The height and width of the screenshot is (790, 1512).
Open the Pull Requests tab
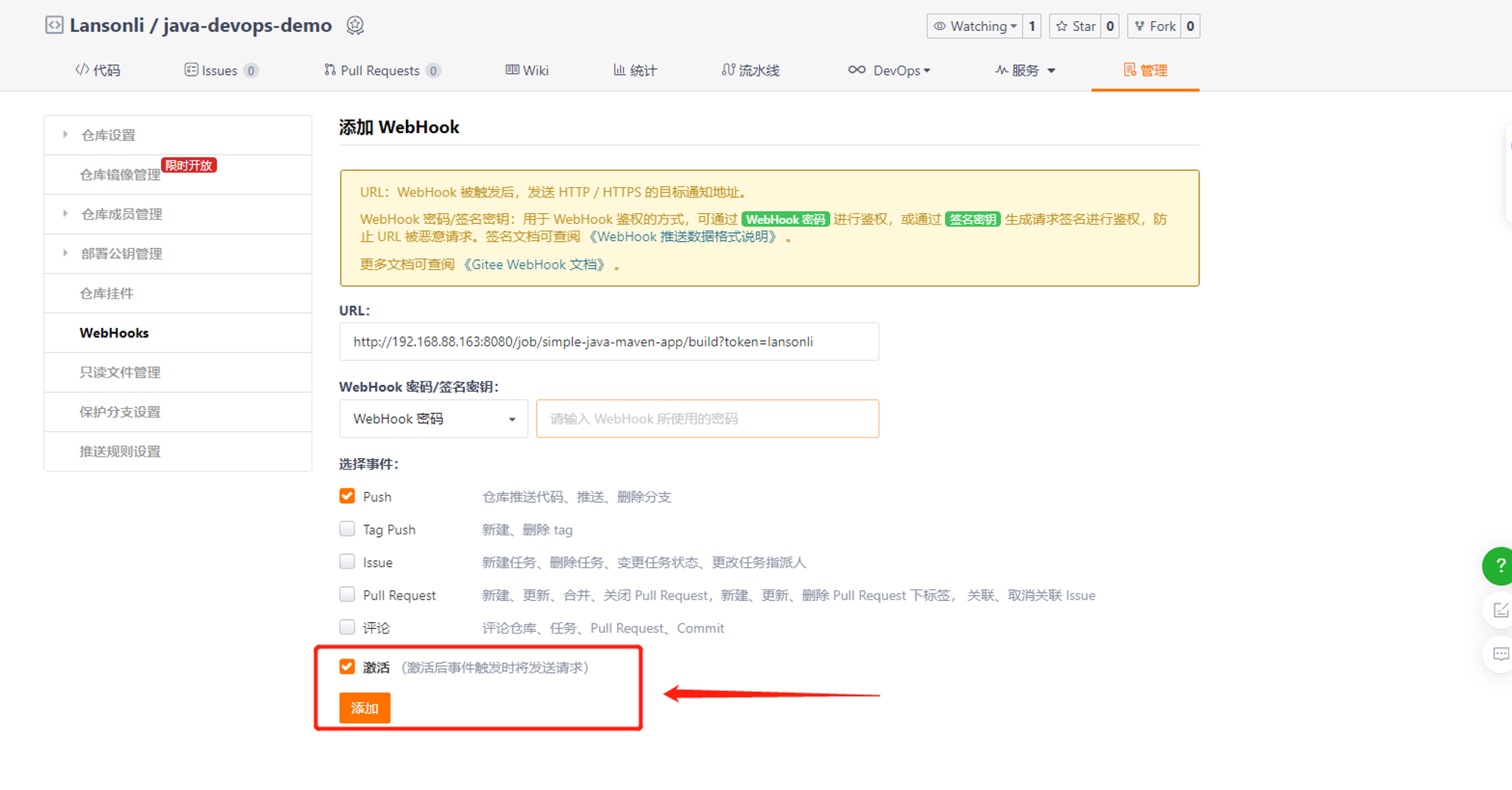(382, 70)
